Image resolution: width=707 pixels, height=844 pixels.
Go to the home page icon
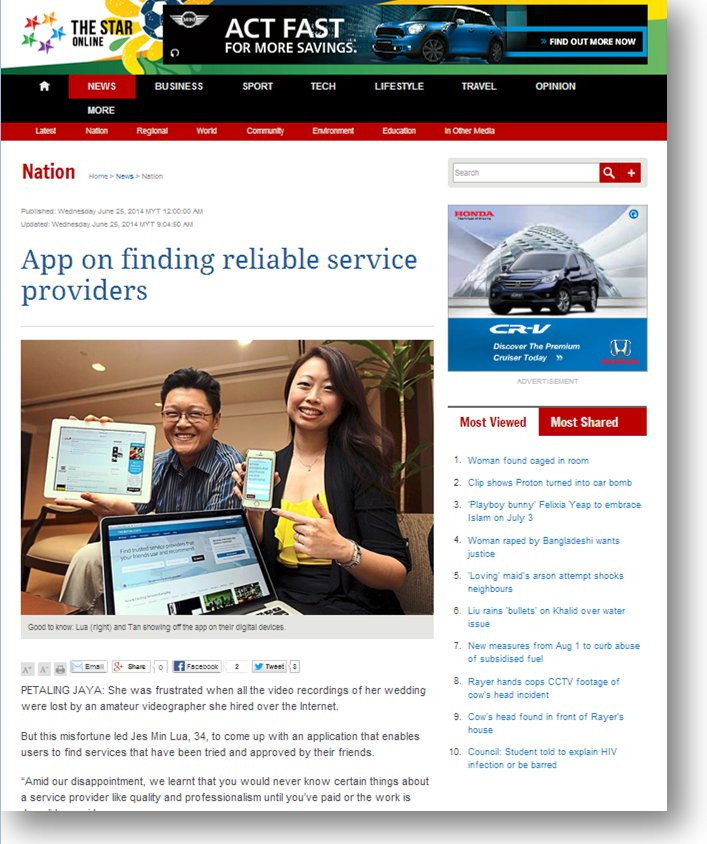point(44,86)
